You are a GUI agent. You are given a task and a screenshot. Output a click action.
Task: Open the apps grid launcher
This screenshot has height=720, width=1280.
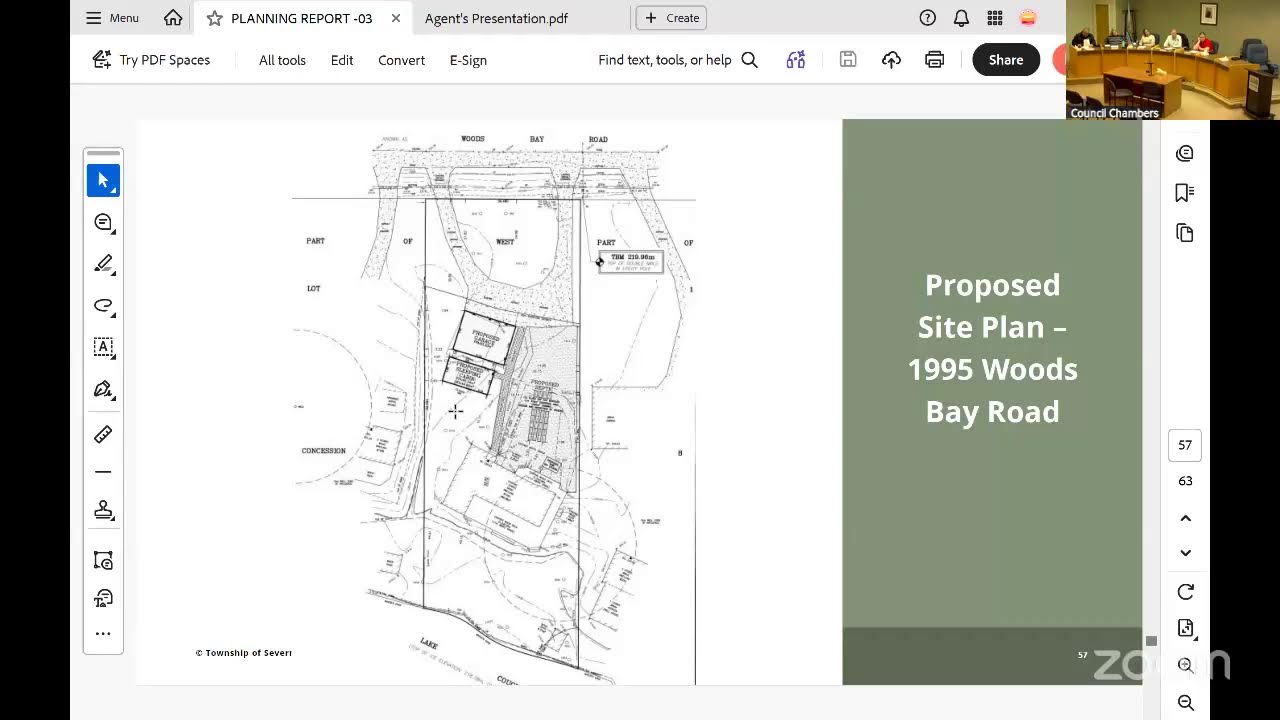click(995, 18)
